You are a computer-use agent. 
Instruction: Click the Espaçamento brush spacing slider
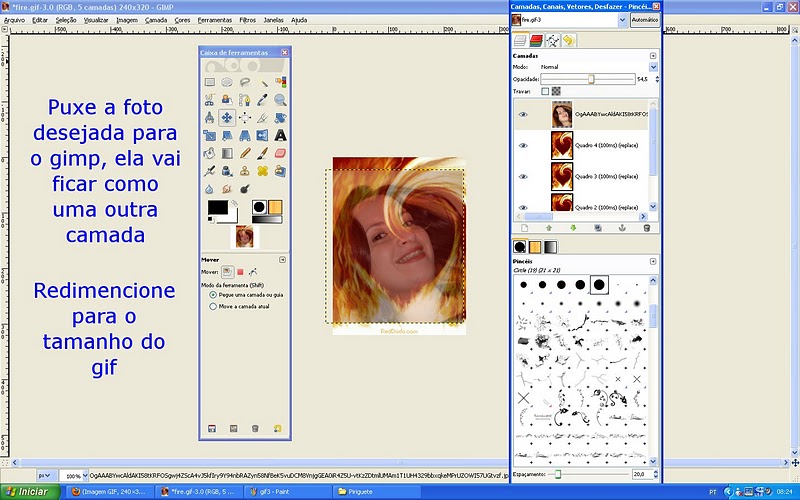tap(589, 474)
